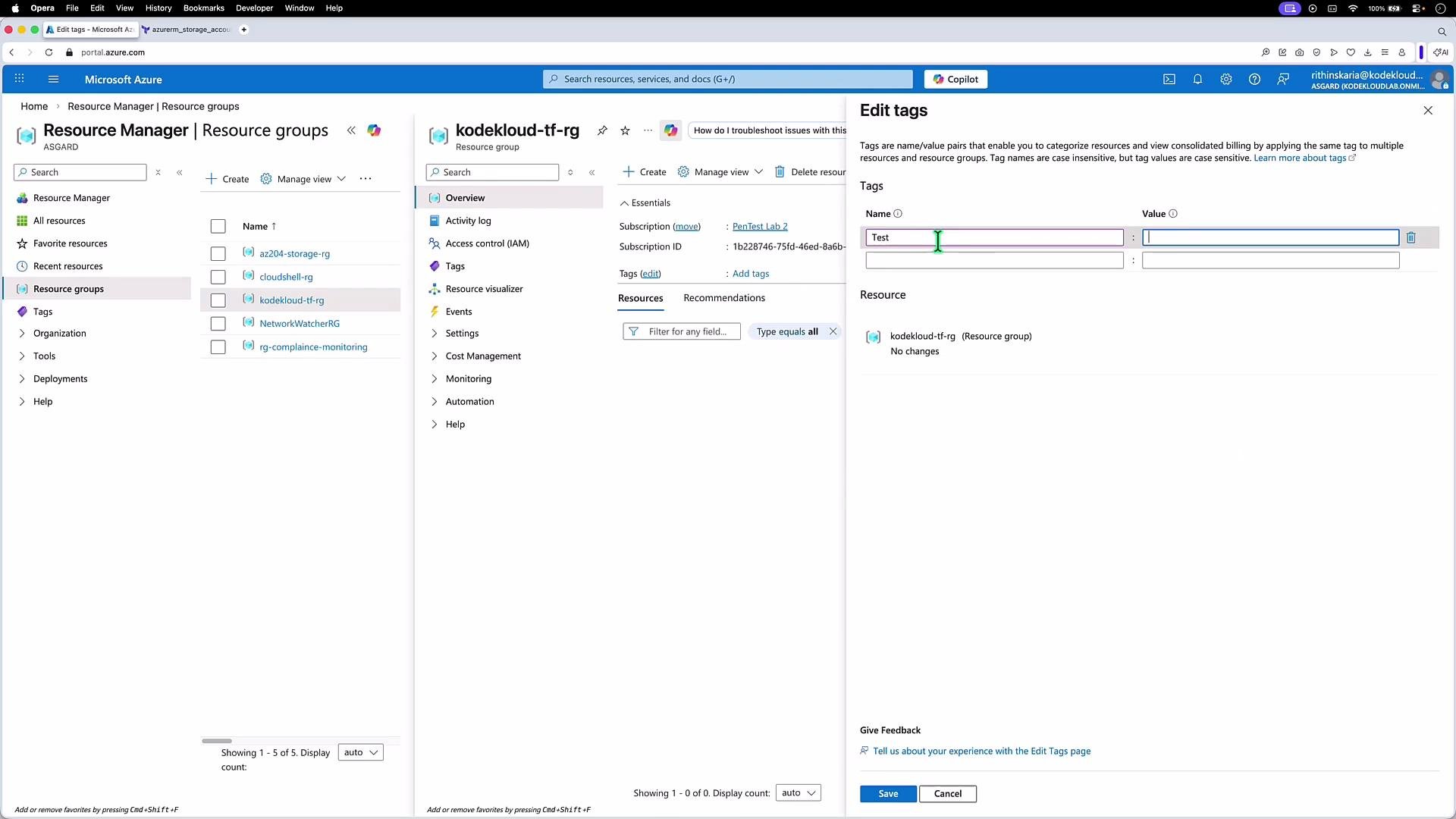Check the rg-complaince-monitoring checkbox
Screen dimensions: 1456x819
(x=218, y=347)
